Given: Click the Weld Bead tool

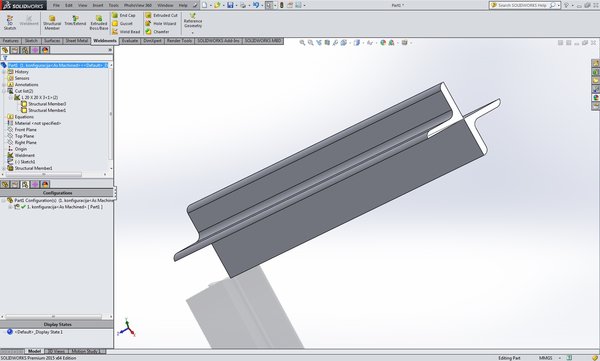Looking at the screenshot, I should pos(126,32).
